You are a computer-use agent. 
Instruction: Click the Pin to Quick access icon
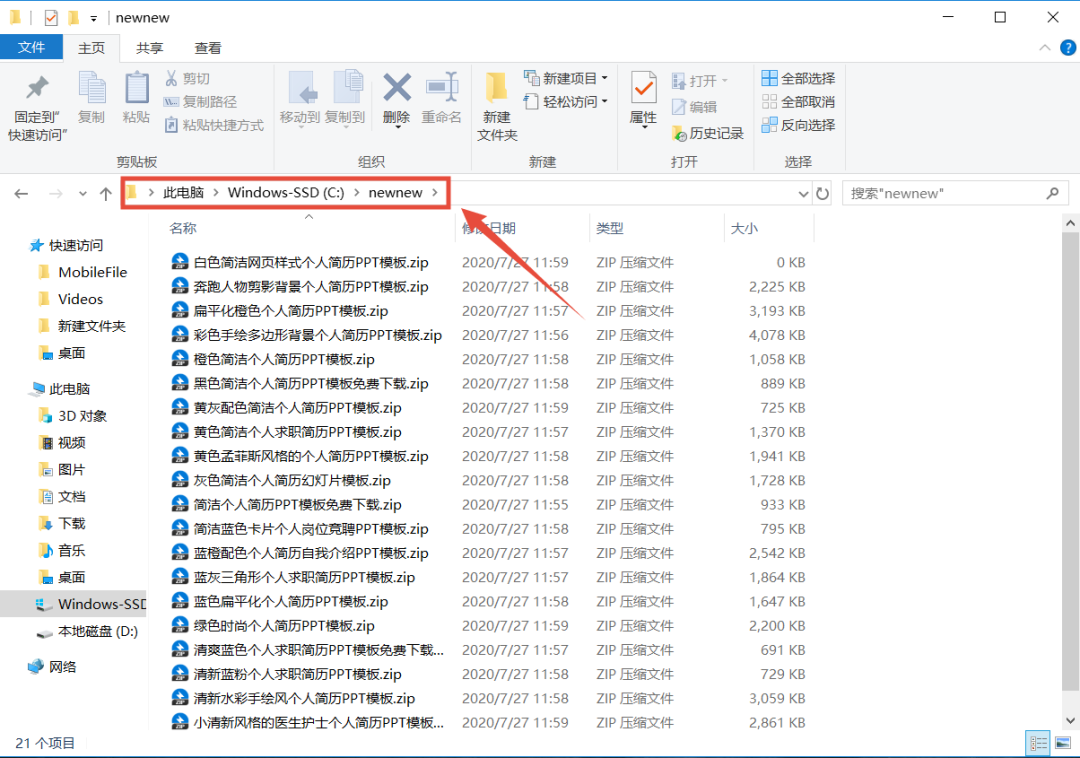pos(37,88)
